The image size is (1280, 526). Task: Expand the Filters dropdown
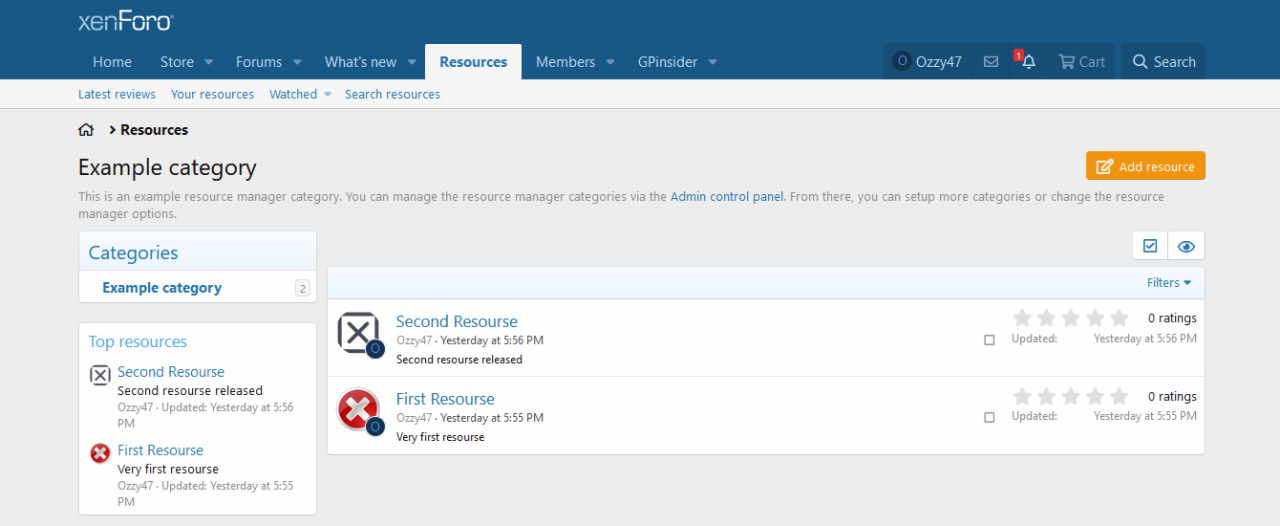point(1168,283)
